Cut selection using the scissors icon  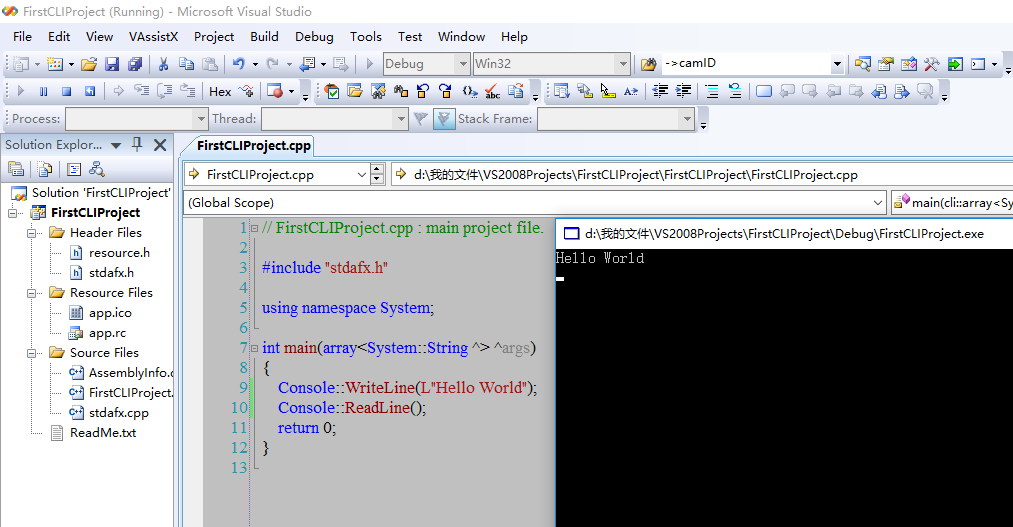(x=163, y=64)
